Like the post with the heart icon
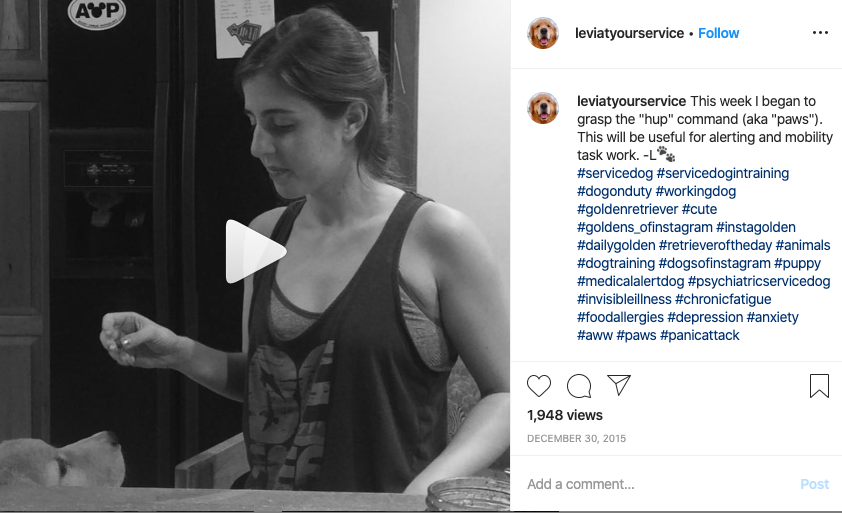Image resolution: width=842 pixels, height=513 pixels. click(x=539, y=386)
